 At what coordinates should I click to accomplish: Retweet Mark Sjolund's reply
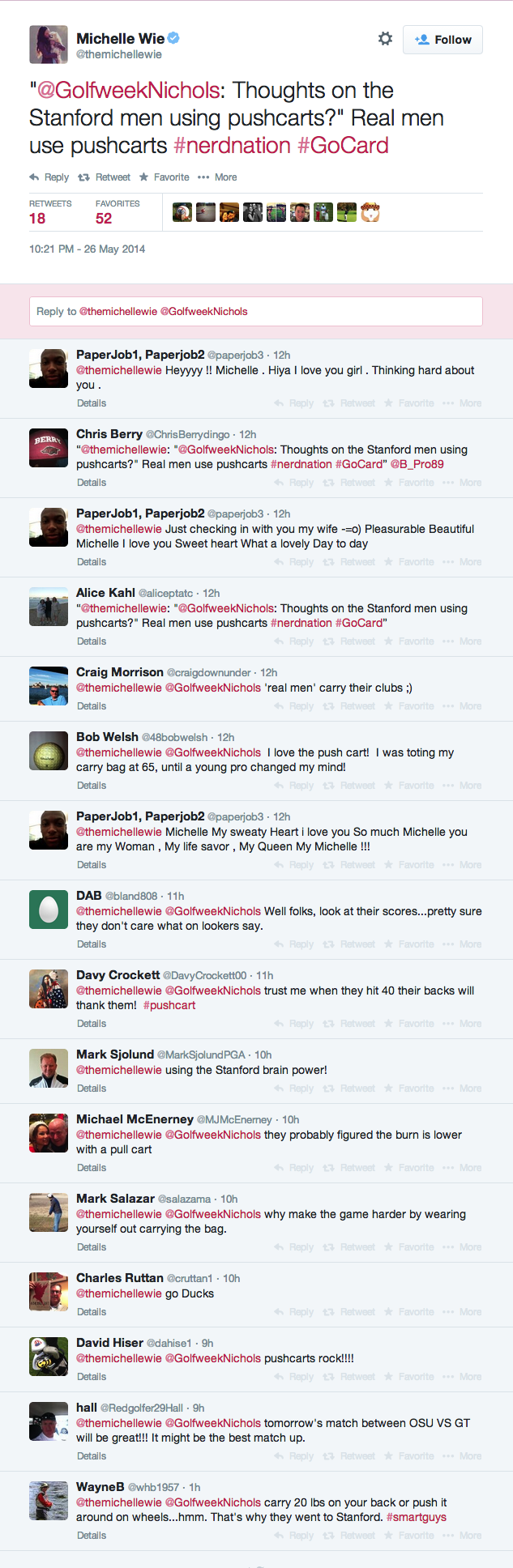349,1089
